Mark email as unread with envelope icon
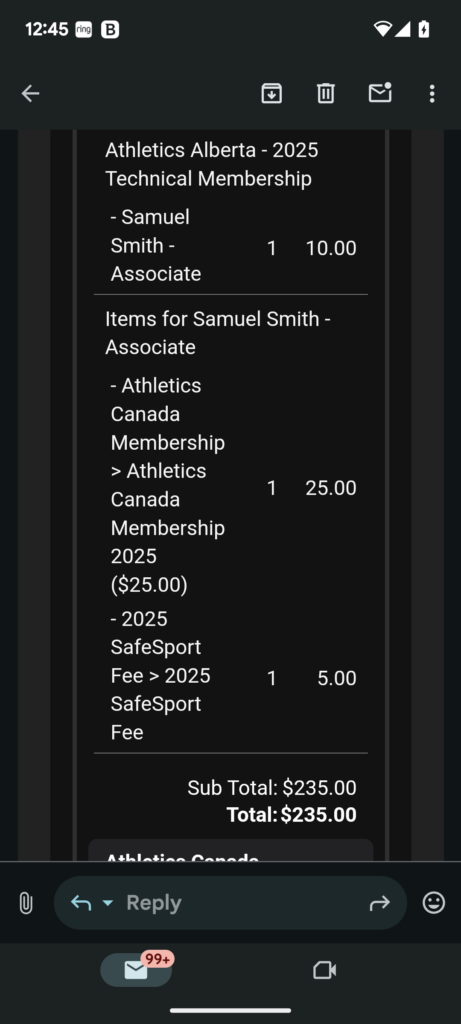Viewport: 461px width, 1024px height. 380,93
